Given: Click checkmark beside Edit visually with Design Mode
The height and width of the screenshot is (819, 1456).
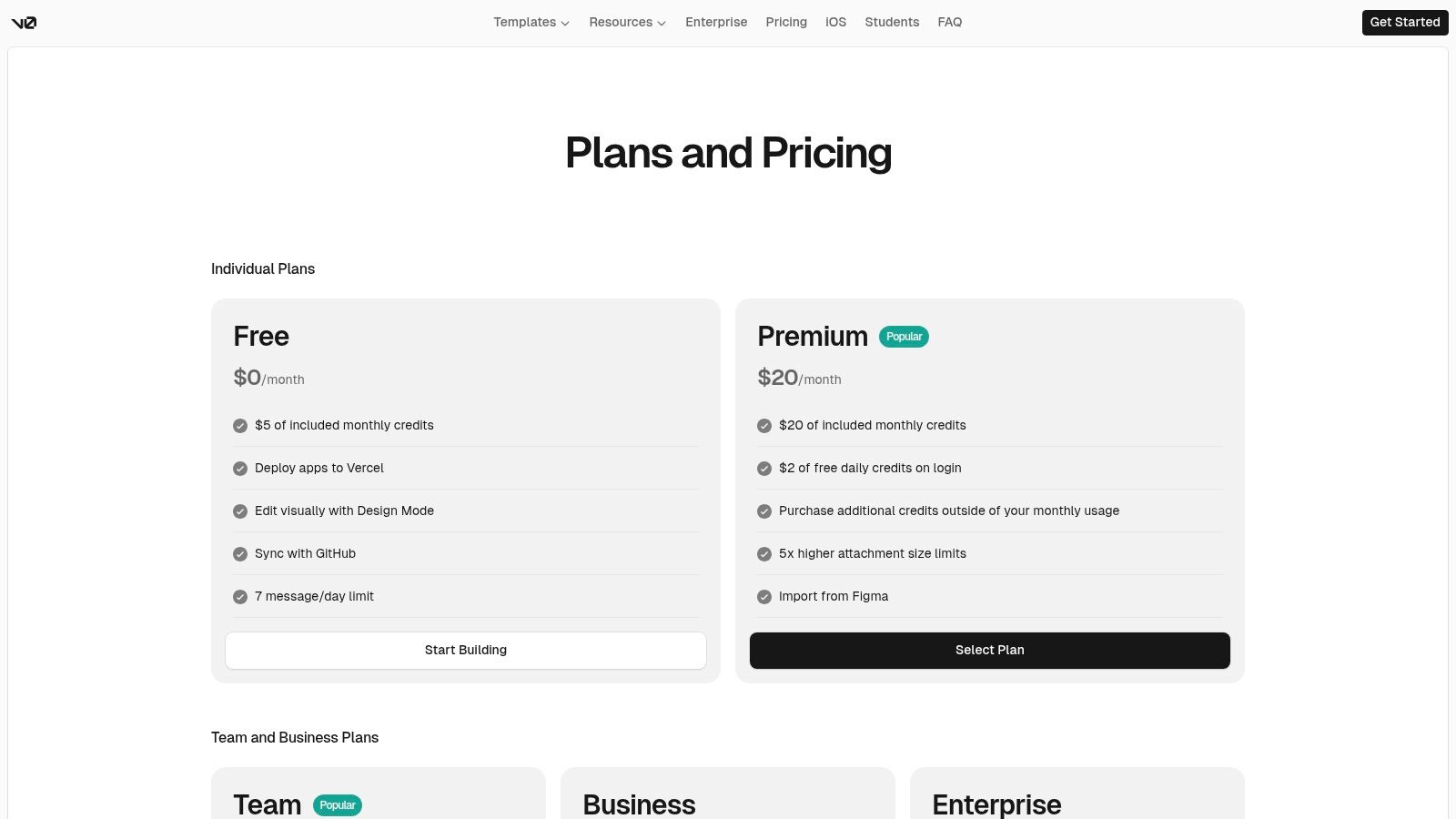Looking at the screenshot, I should click(240, 511).
